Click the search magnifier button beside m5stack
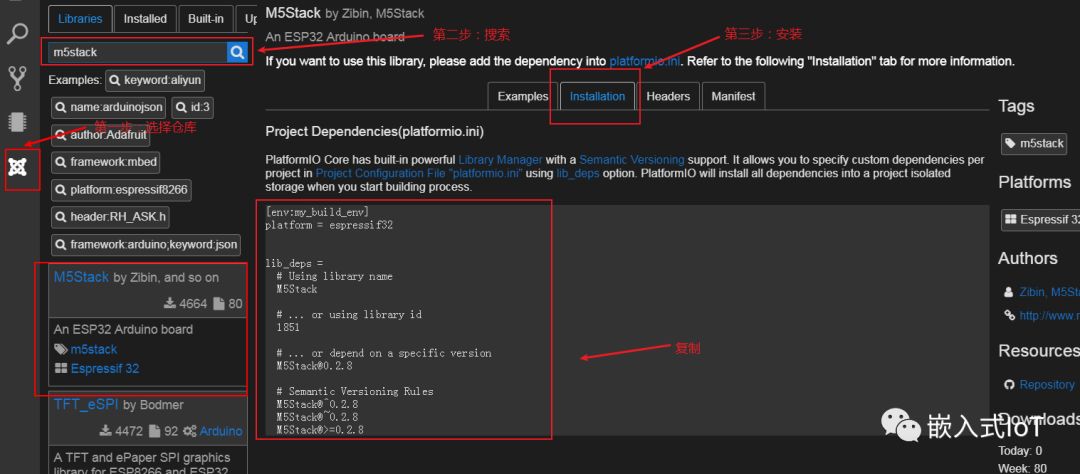The width and height of the screenshot is (1080, 474). [237, 52]
